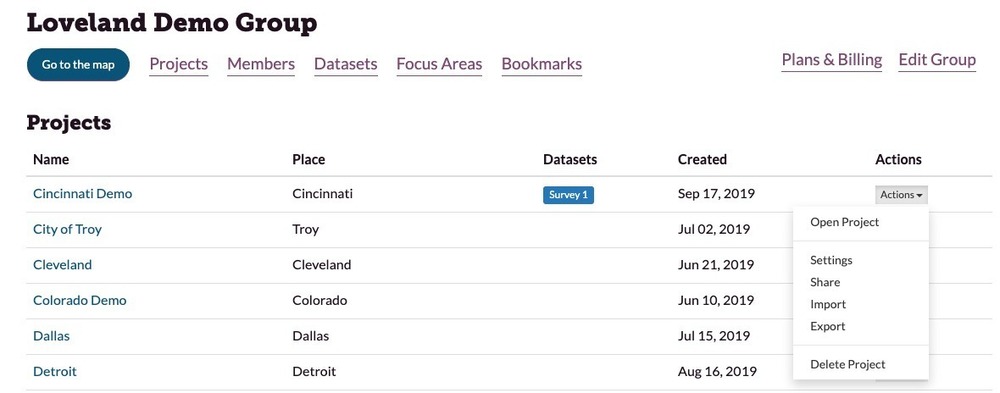Open the Colorado Demo project link

[x=80, y=300]
